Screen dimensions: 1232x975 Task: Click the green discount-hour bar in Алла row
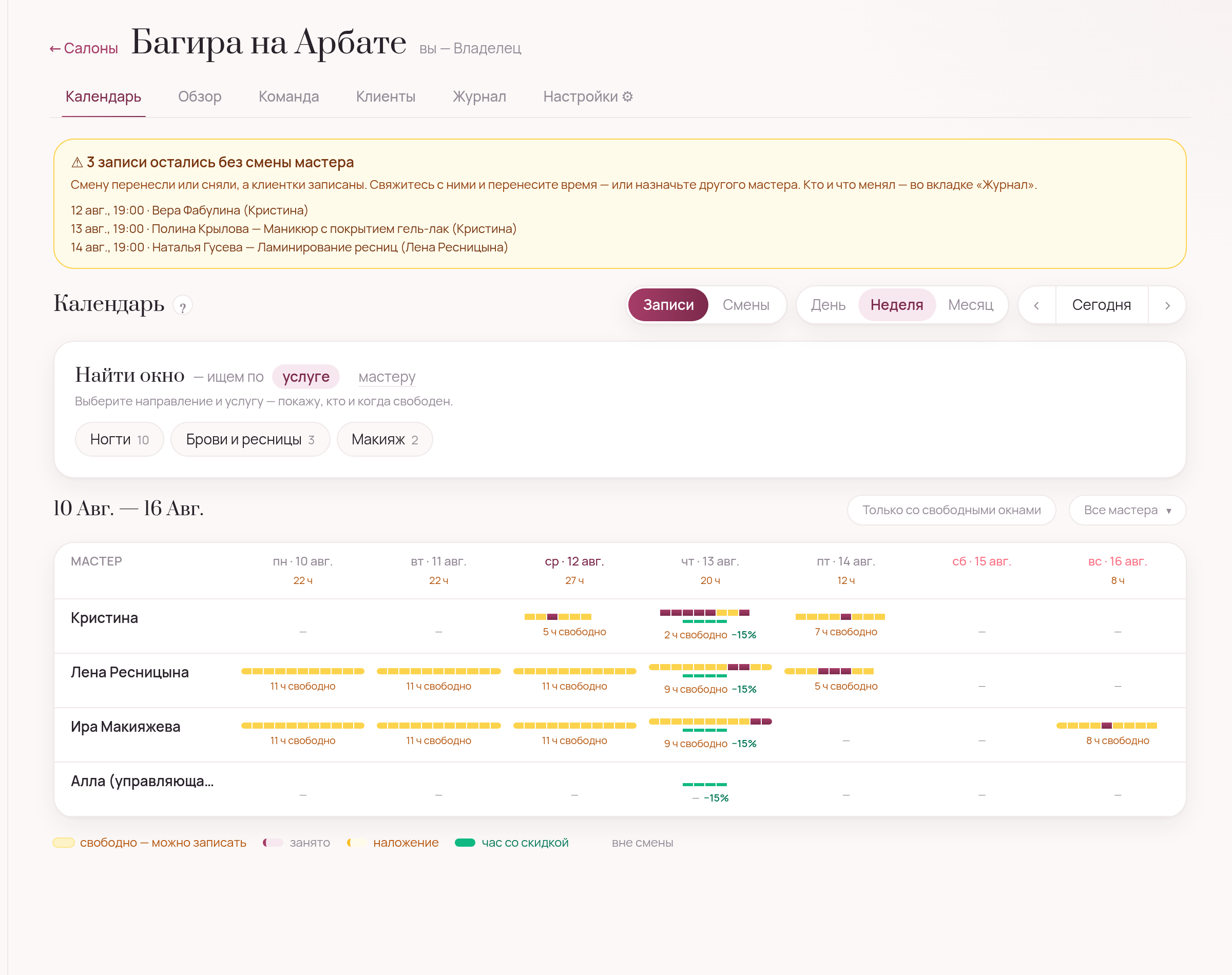(704, 784)
